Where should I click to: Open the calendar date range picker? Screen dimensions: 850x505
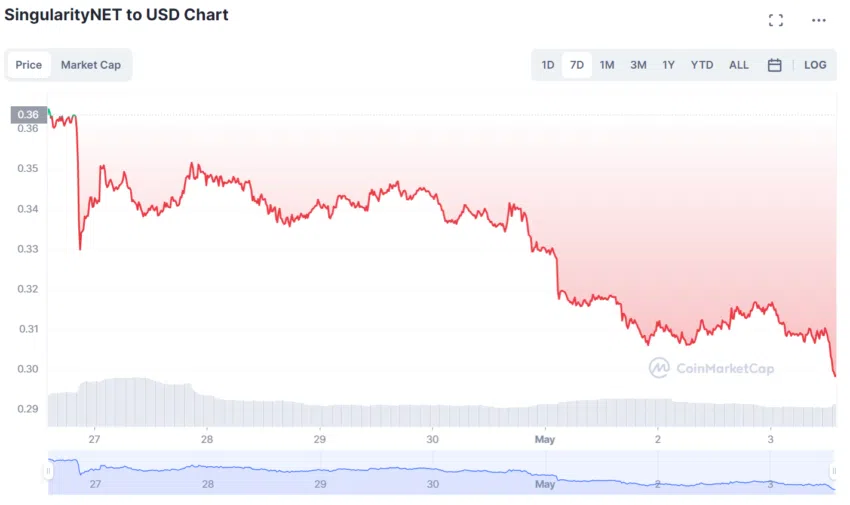pos(775,65)
